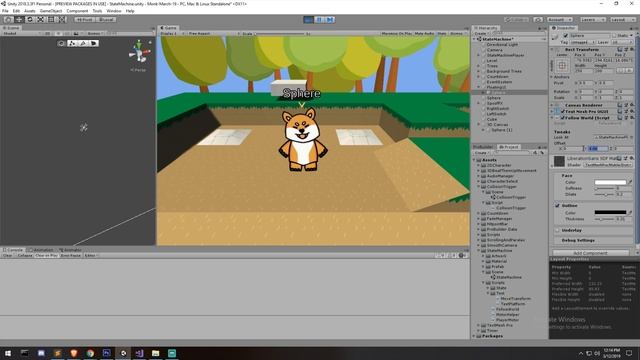Viewport: 640px width, 360px height.
Task: Adjust the Face Dilate slider
Action: click(604, 194)
